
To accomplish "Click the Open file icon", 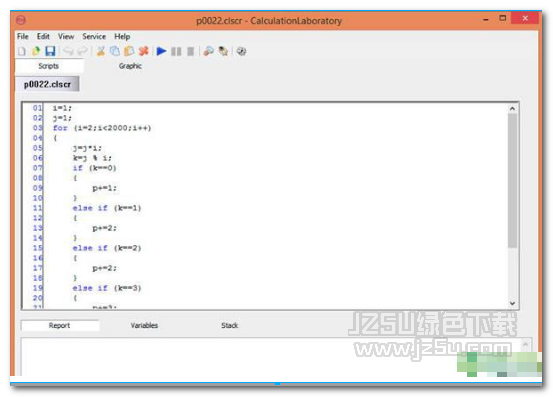I will tap(36, 51).
